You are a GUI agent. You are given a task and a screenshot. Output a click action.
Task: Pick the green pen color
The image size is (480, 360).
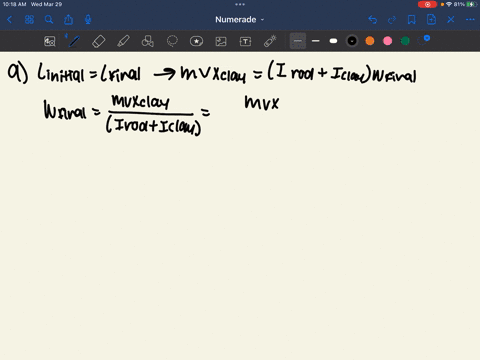click(405, 41)
